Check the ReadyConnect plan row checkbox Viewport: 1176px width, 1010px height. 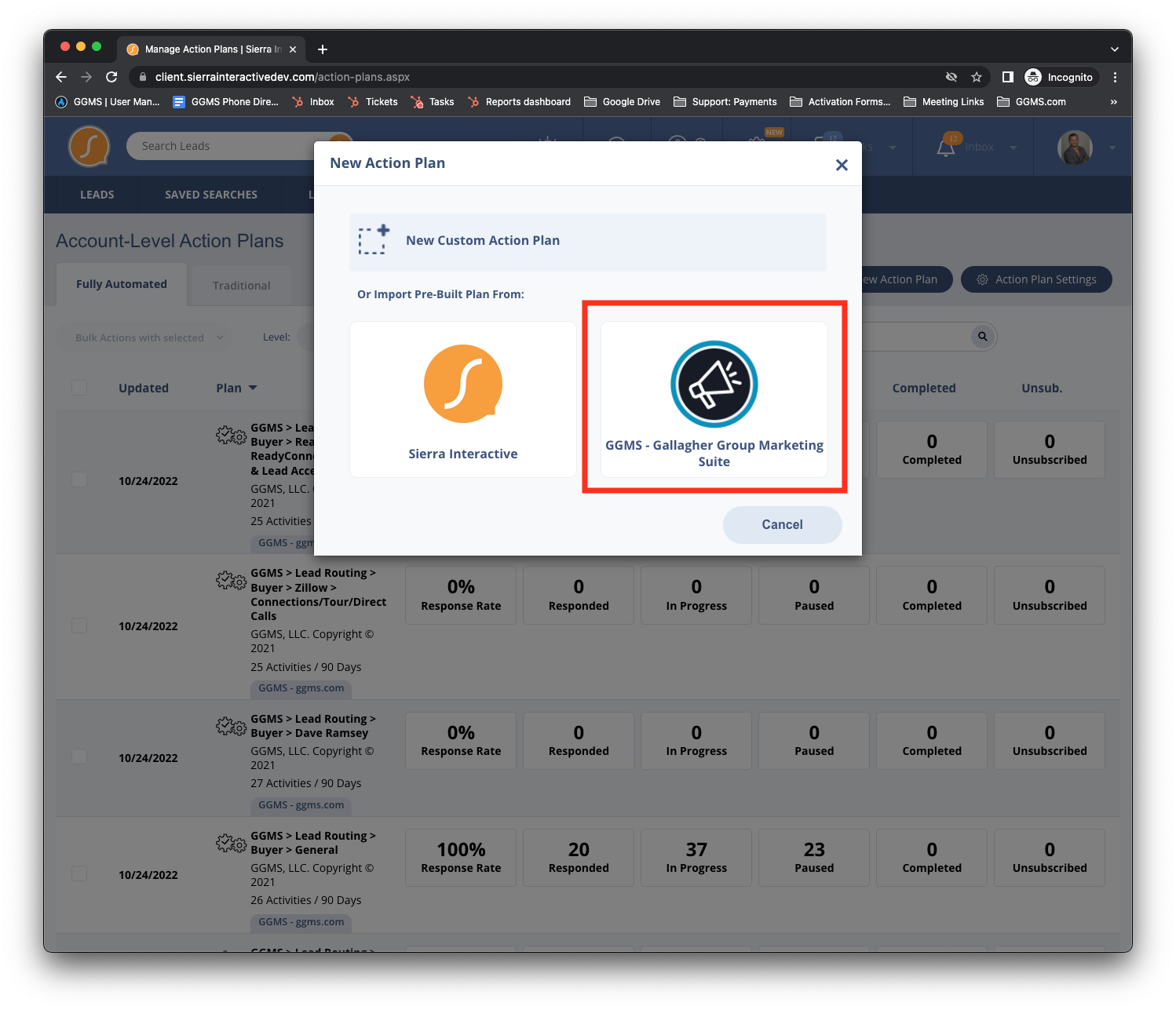79,479
